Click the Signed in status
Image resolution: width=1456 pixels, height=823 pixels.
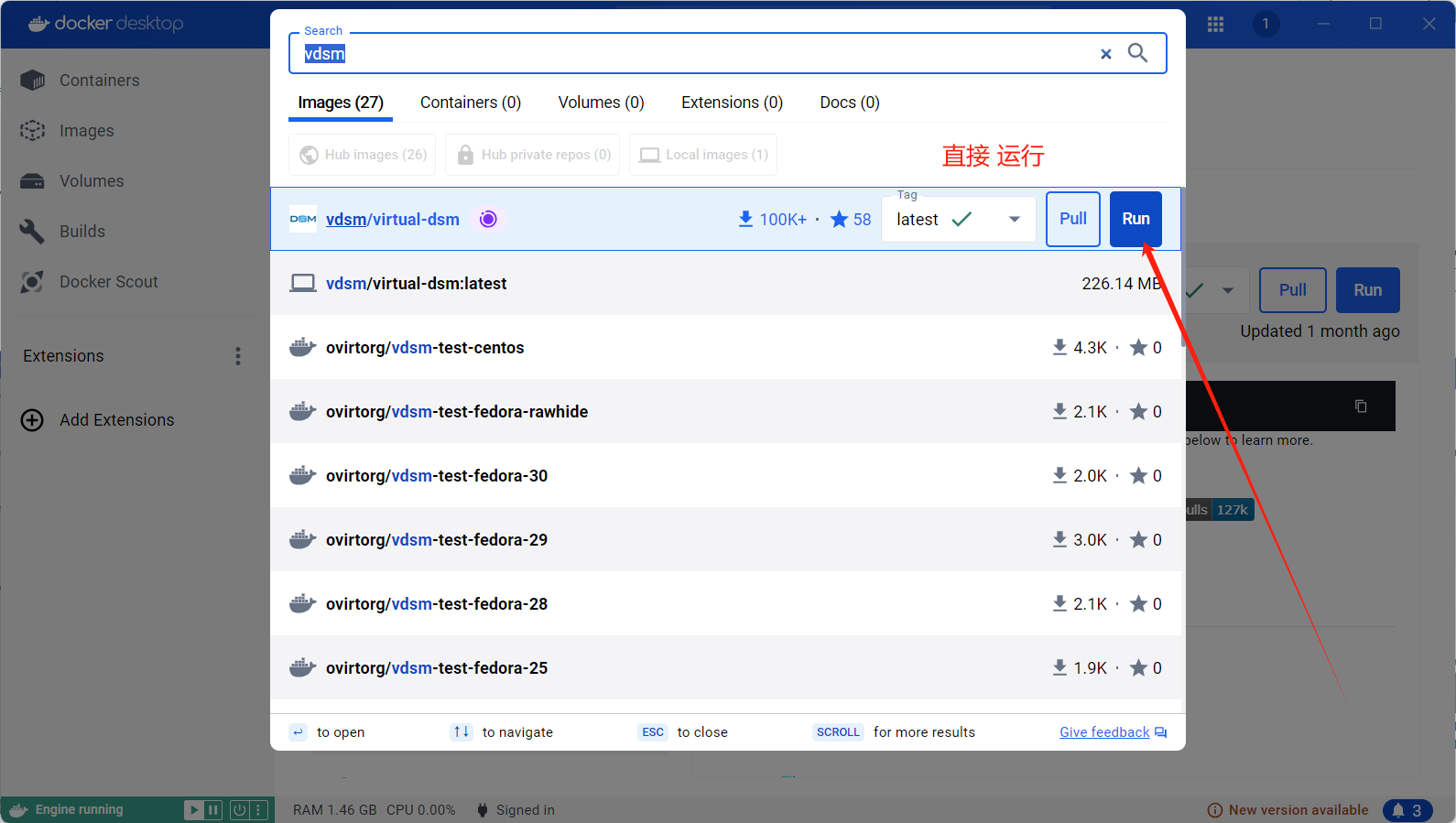click(x=516, y=810)
